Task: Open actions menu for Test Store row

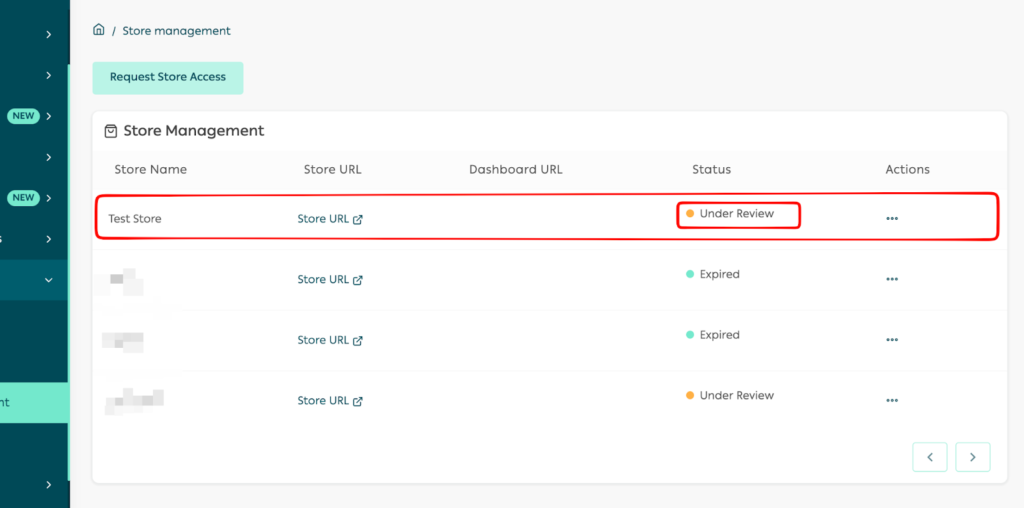Action: pyautogui.click(x=892, y=219)
